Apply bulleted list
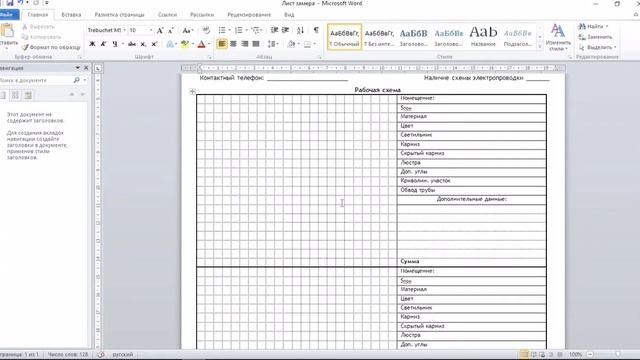 (x=222, y=30)
